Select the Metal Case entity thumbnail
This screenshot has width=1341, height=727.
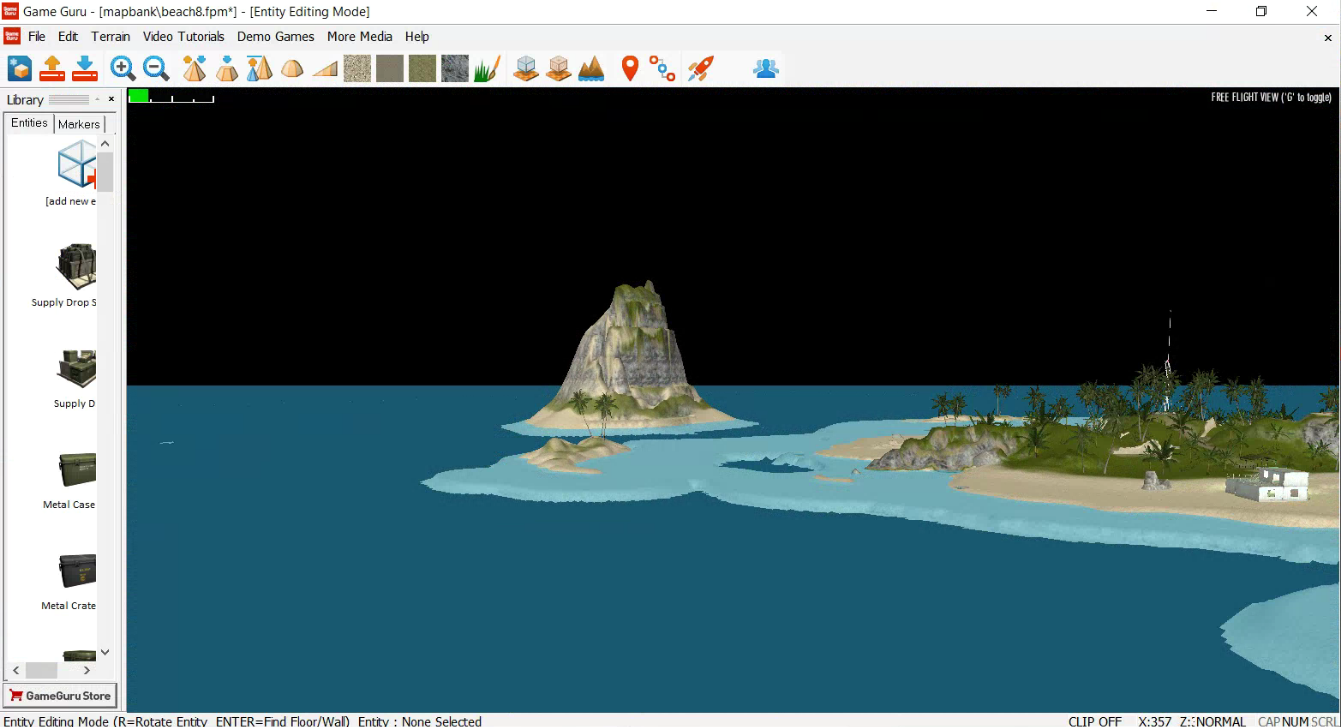click(76, 470)
